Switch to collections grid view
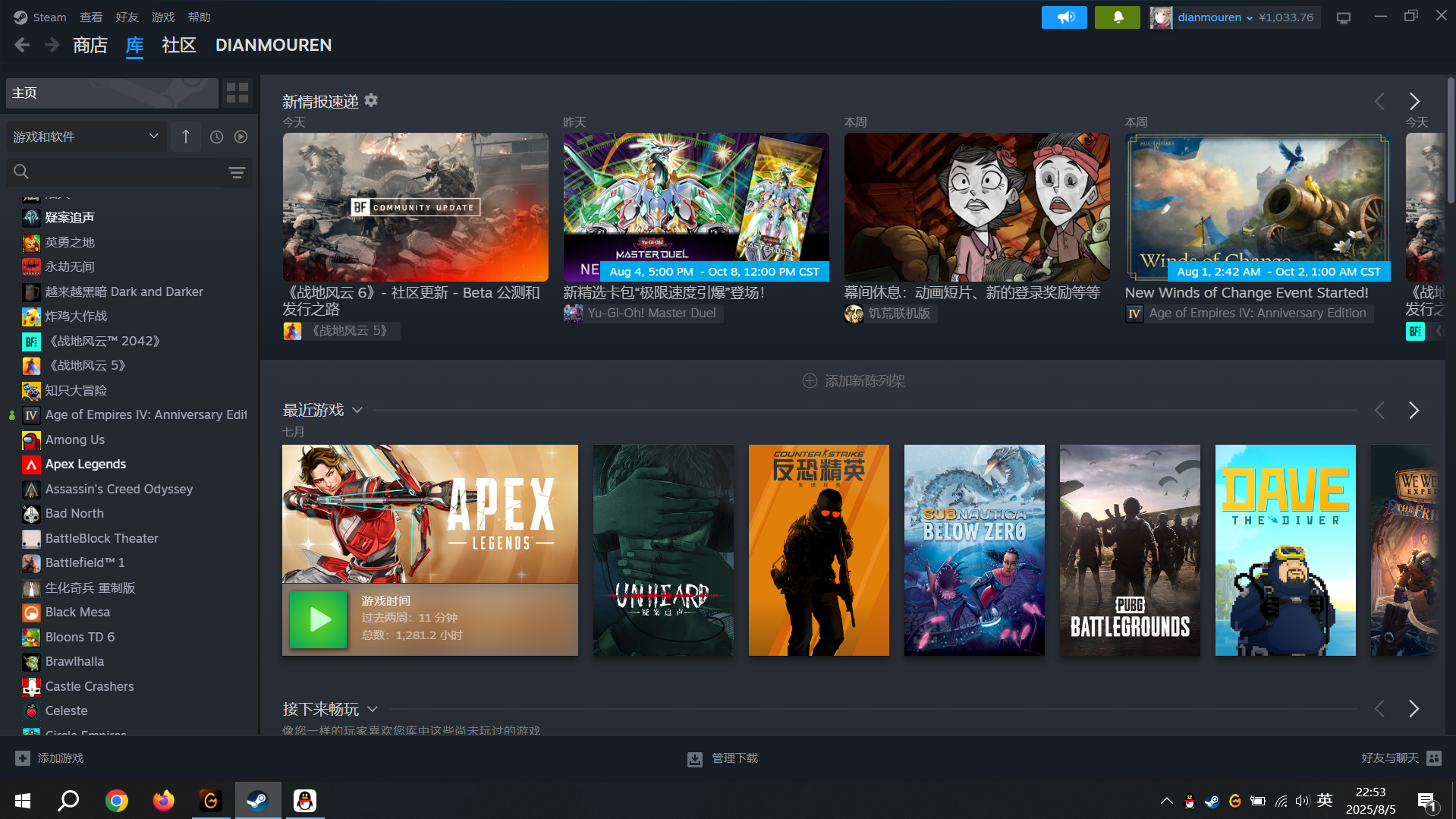1456x819 pixels. click(237, 93)
